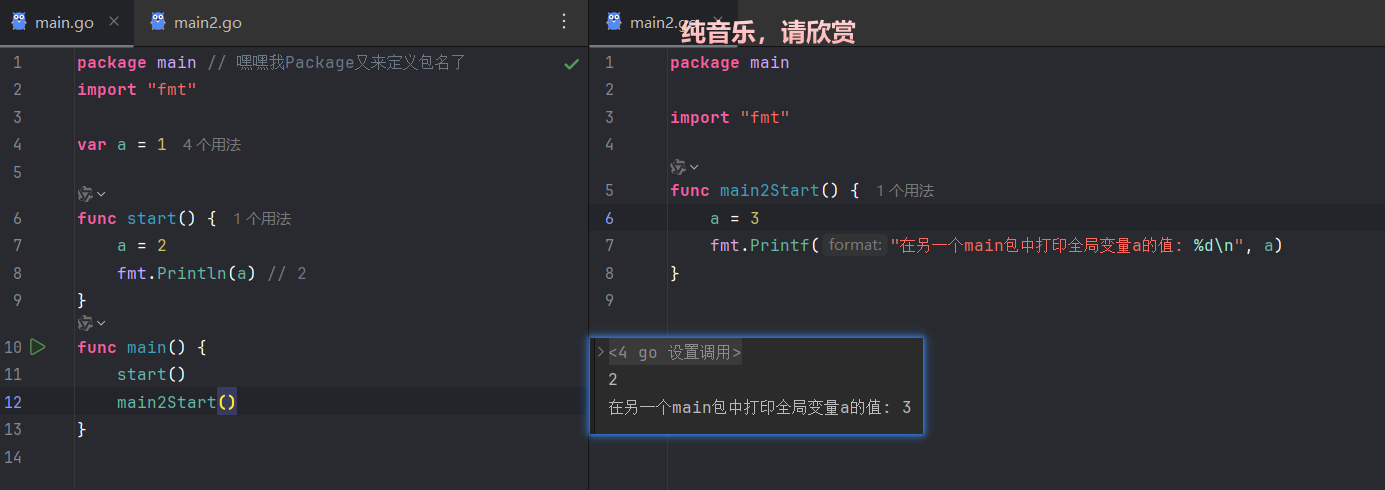Click the gopher icon on right-pane main2.go tab
The height and width of the screenshot is (490, 1385).
614,22
